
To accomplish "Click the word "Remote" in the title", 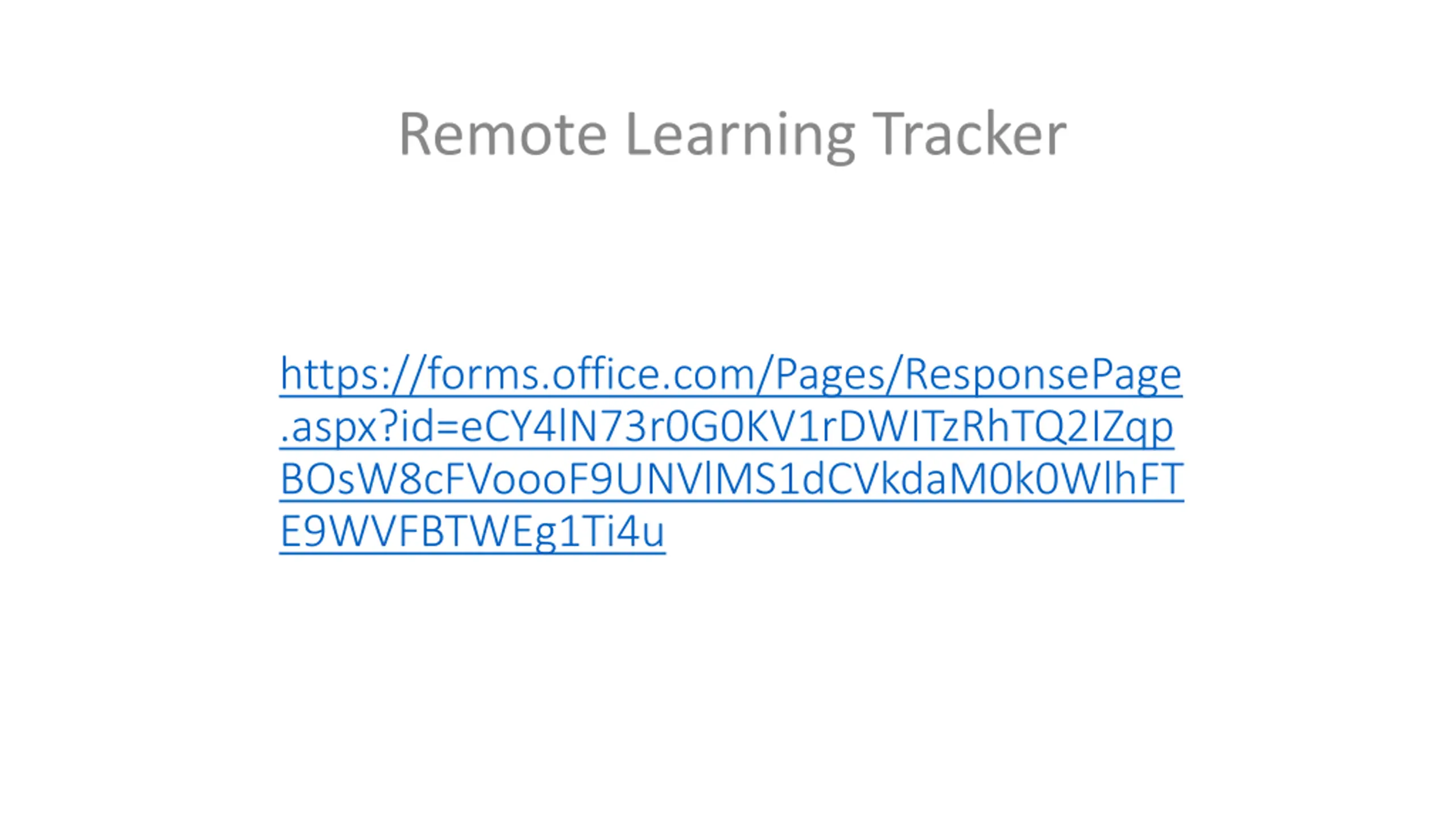I will (503, 134).
